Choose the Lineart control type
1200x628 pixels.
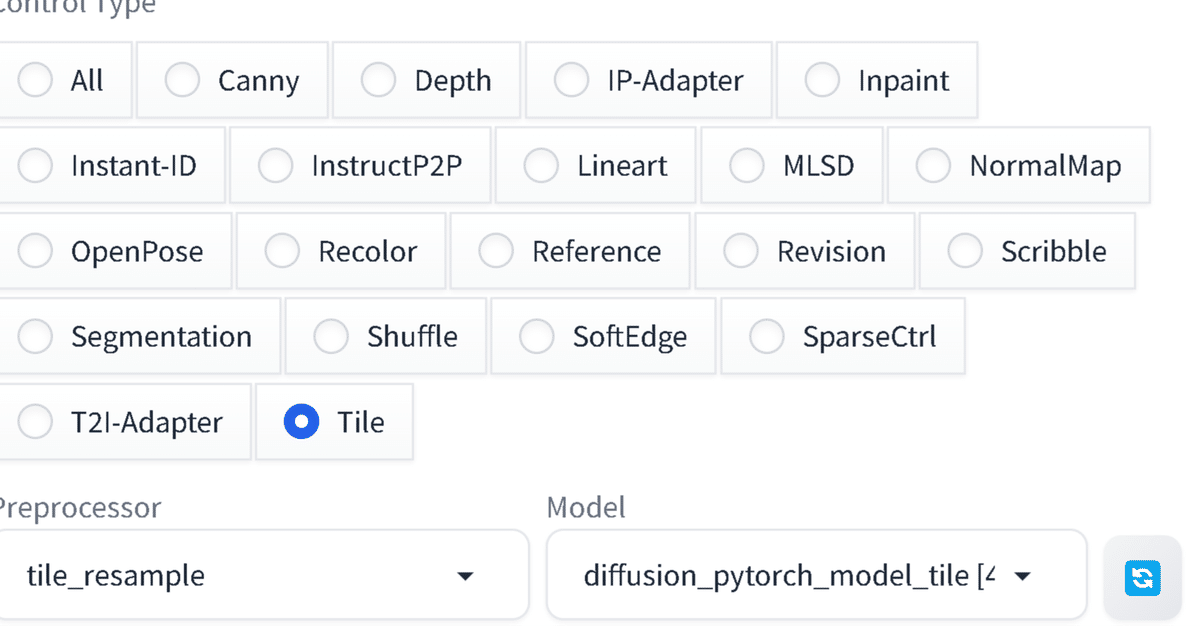click(x=541, y=165)
